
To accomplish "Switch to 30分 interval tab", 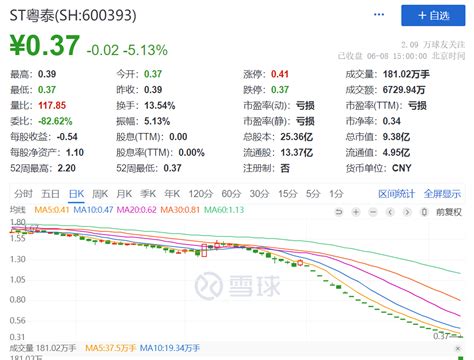I will 259,194.
